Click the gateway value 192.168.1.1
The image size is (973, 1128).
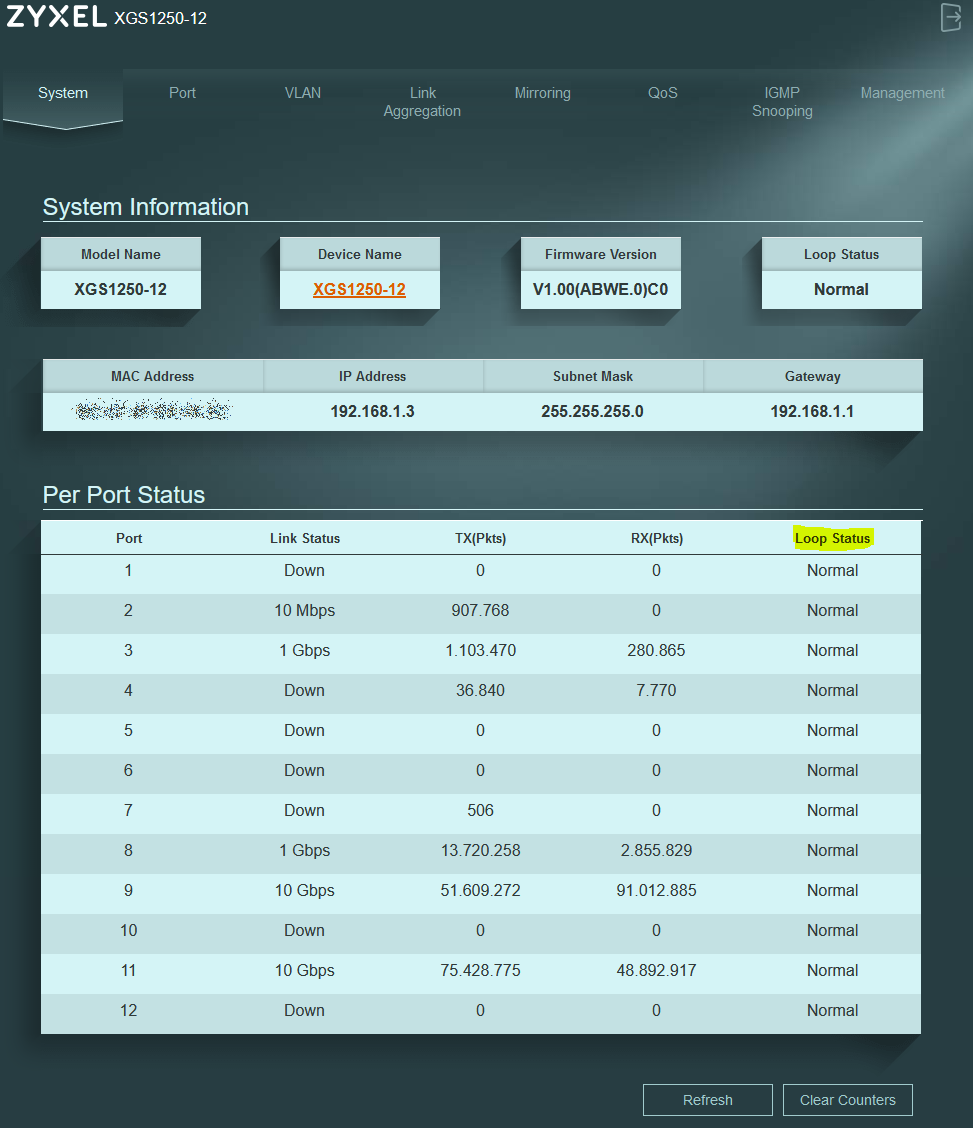pyautogui.click(x=812, y=411)
